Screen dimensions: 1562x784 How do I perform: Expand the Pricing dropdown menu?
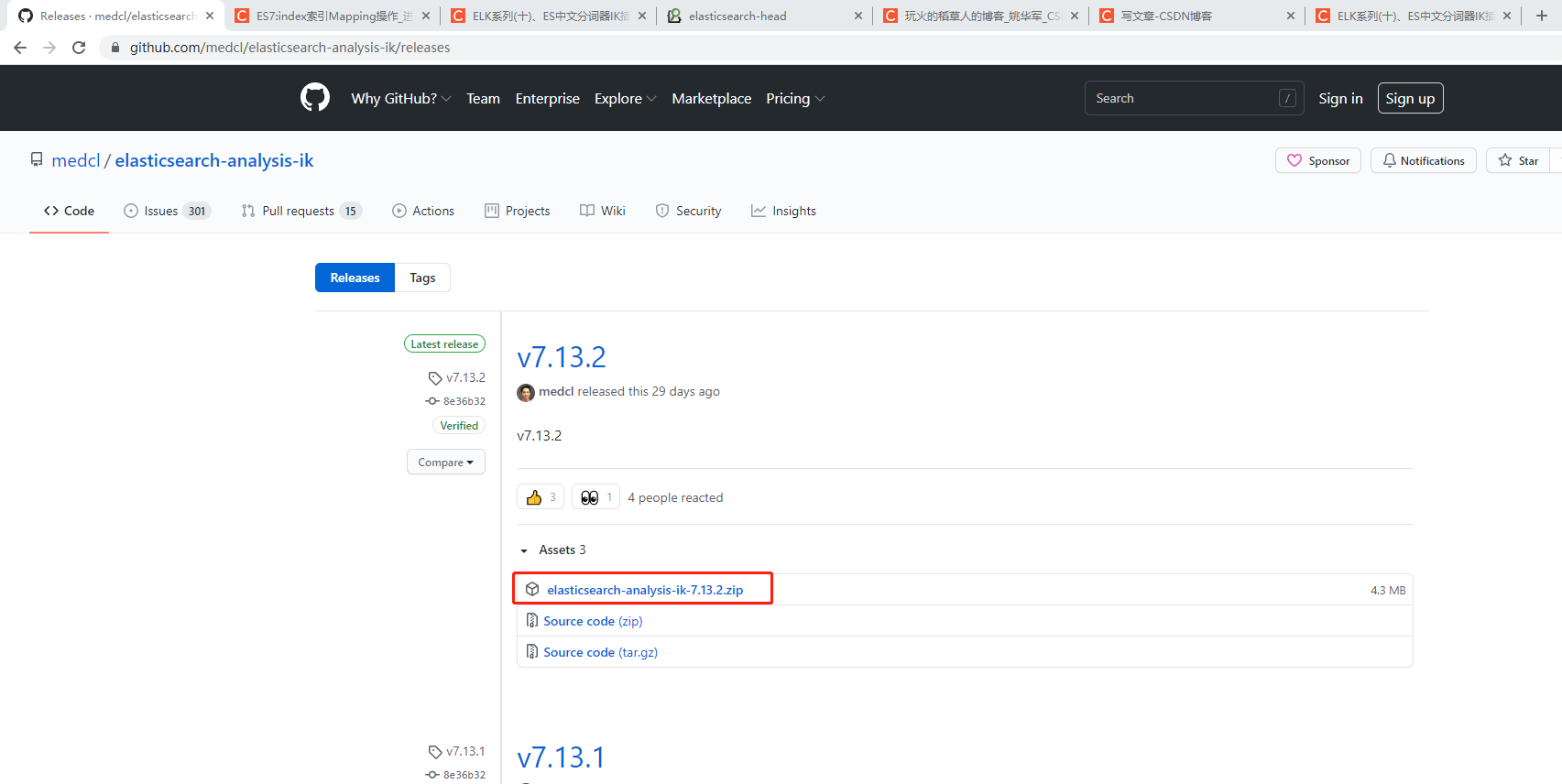click(795, 98)
